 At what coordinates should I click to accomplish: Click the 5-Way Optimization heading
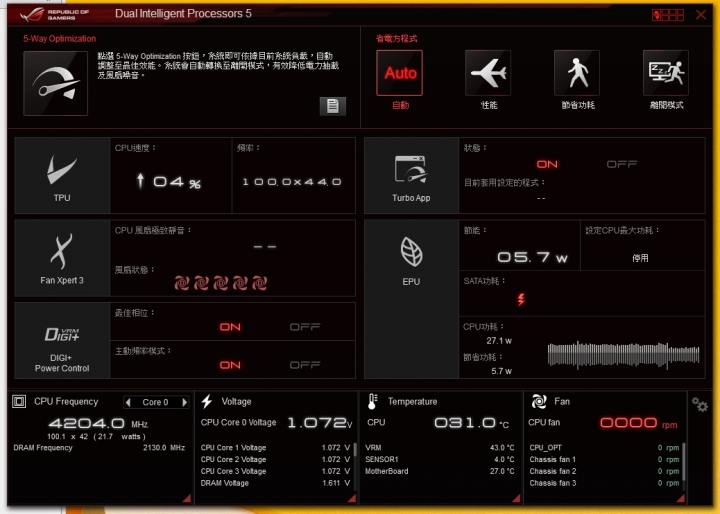coord(60,39)
